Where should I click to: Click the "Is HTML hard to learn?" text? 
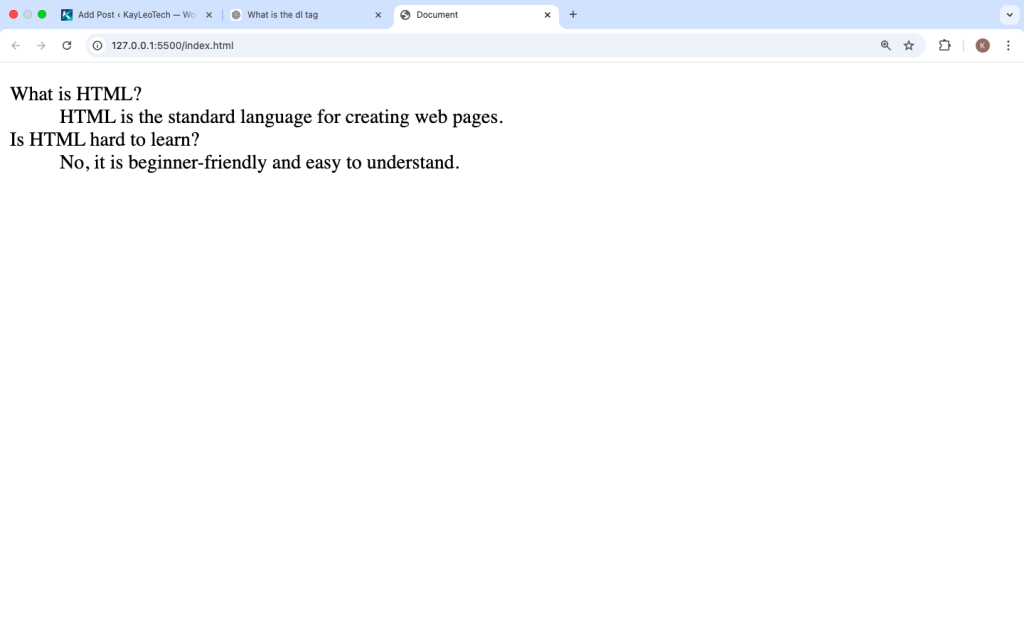[x=105, y=139]
